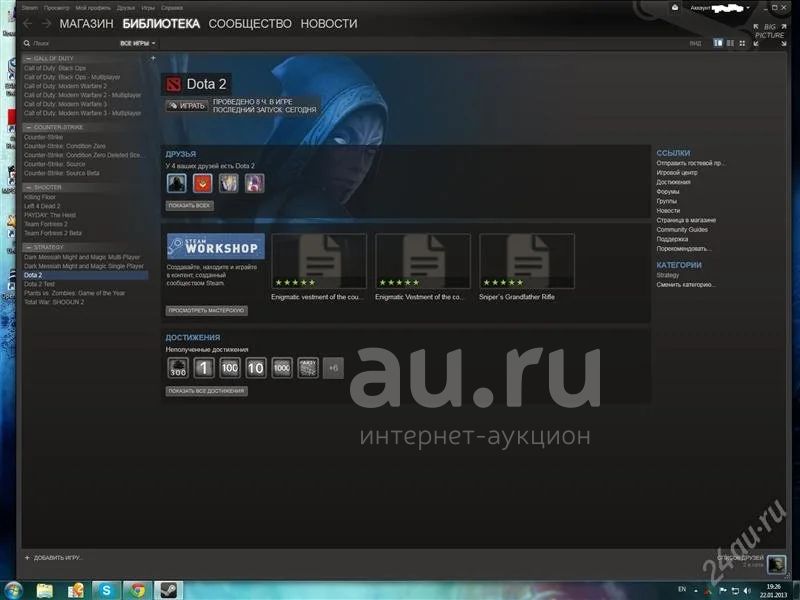Click ПРОСМОТРЕТЬ МАСТЕРСКУЮ button

pos(207,311)
